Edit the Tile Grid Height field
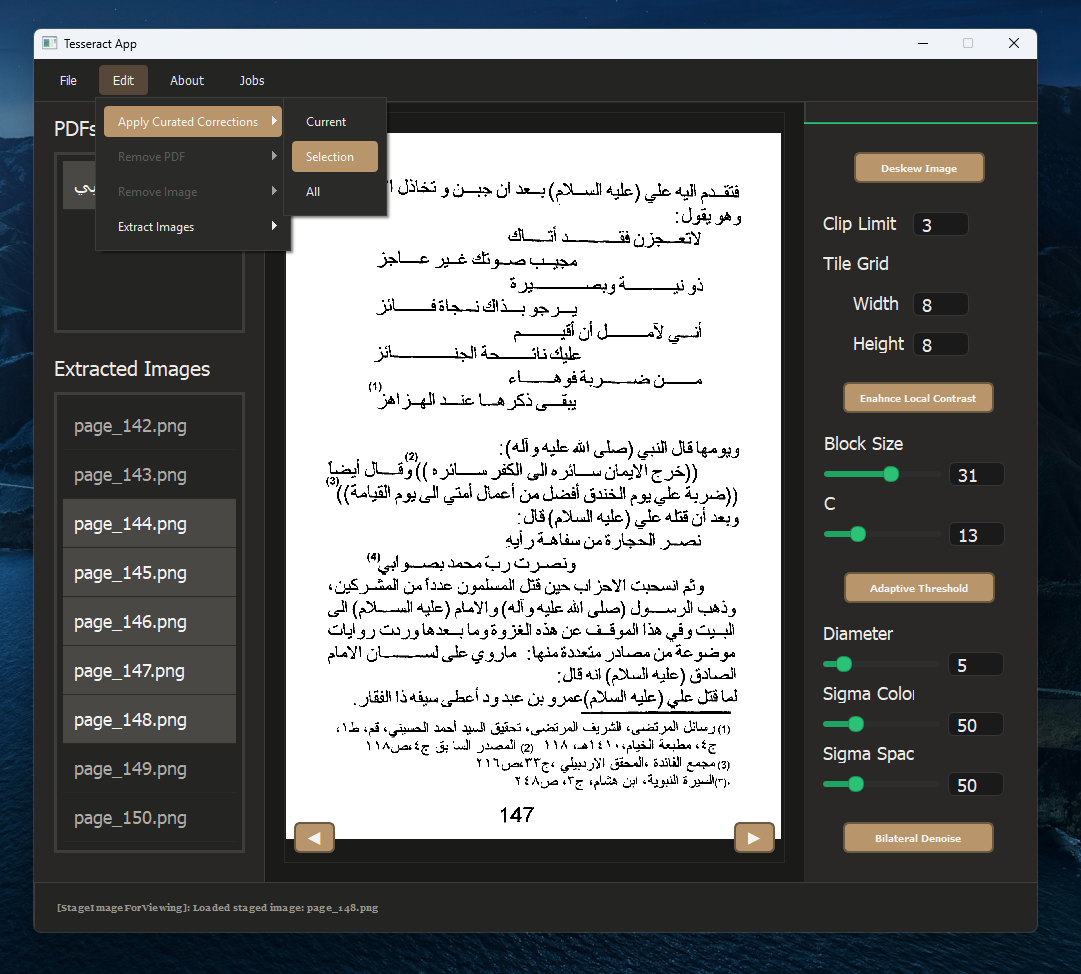This screenshot has width=1081, height=974. [x=940, y=345]
